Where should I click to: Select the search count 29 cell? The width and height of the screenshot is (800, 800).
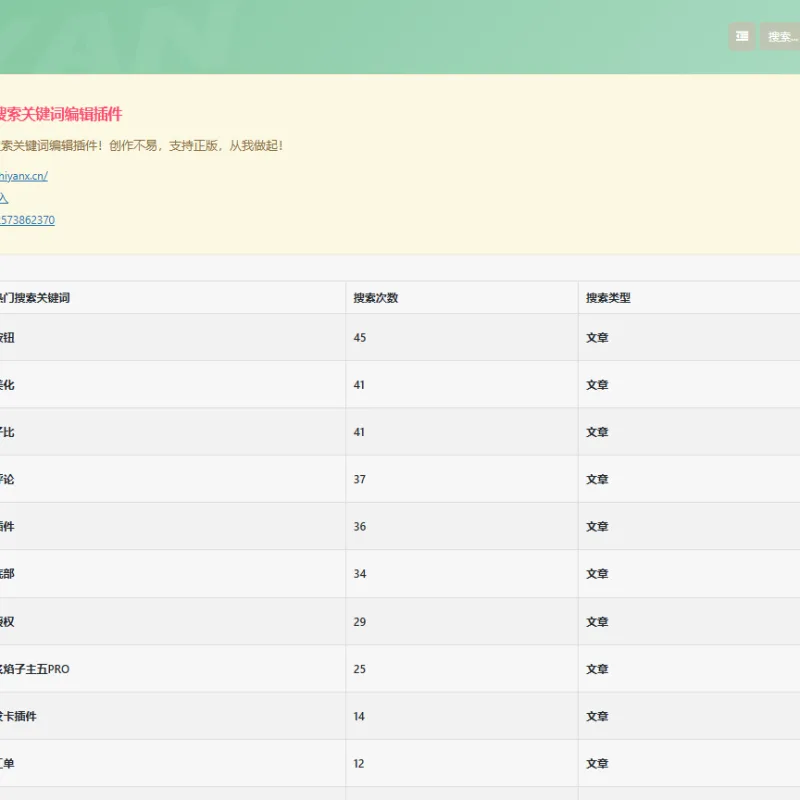462,621
